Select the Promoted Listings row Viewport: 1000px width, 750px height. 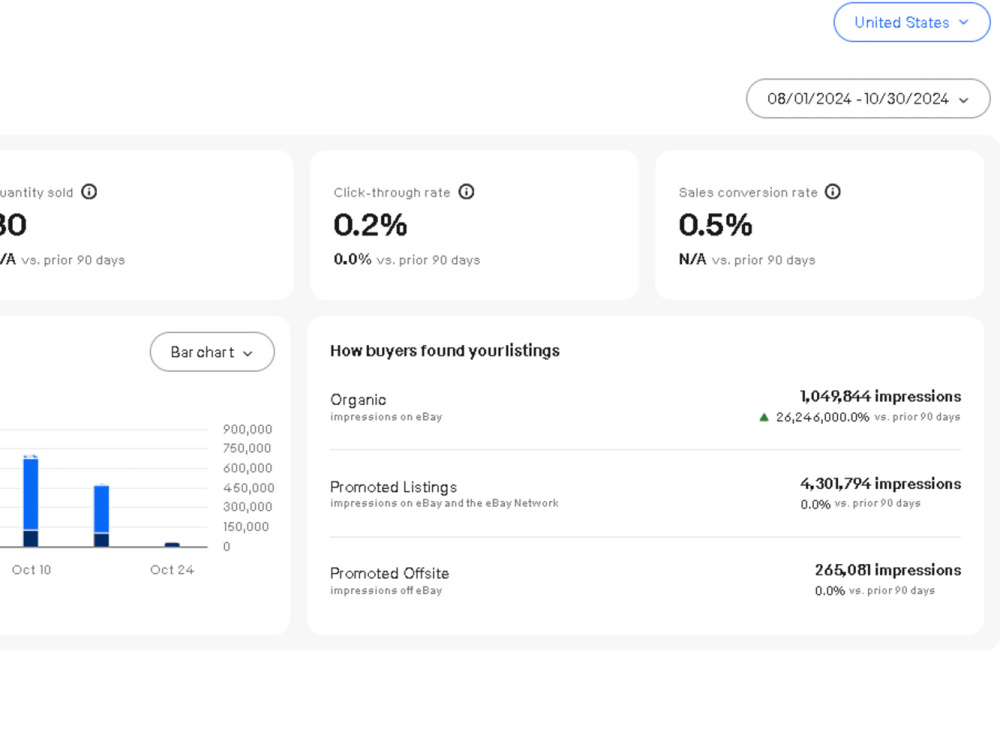645,494
